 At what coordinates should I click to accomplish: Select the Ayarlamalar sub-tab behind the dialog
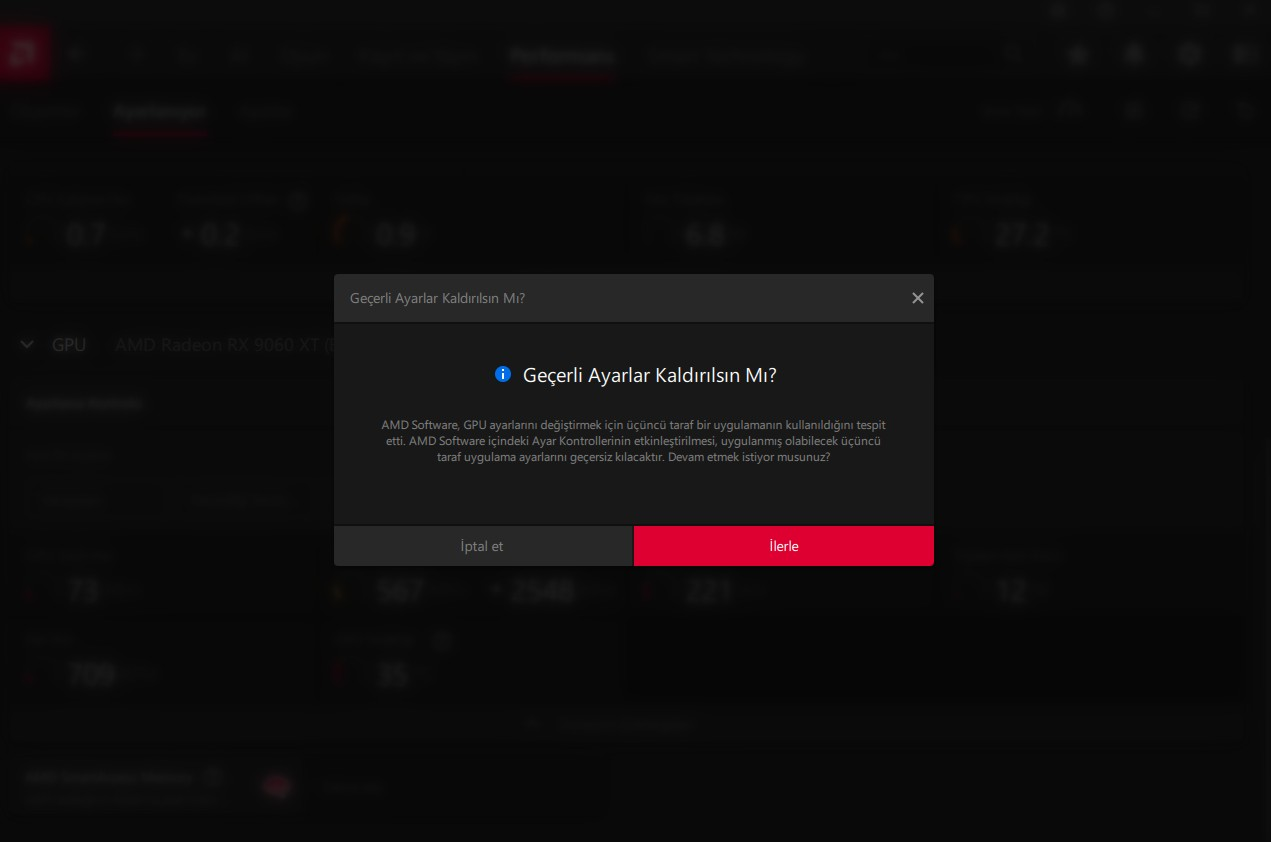pyautogui.click(x=159, y=111)
